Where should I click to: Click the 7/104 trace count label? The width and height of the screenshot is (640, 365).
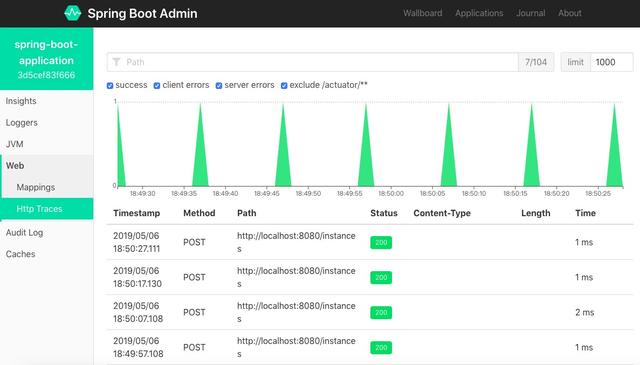point(536,62)
